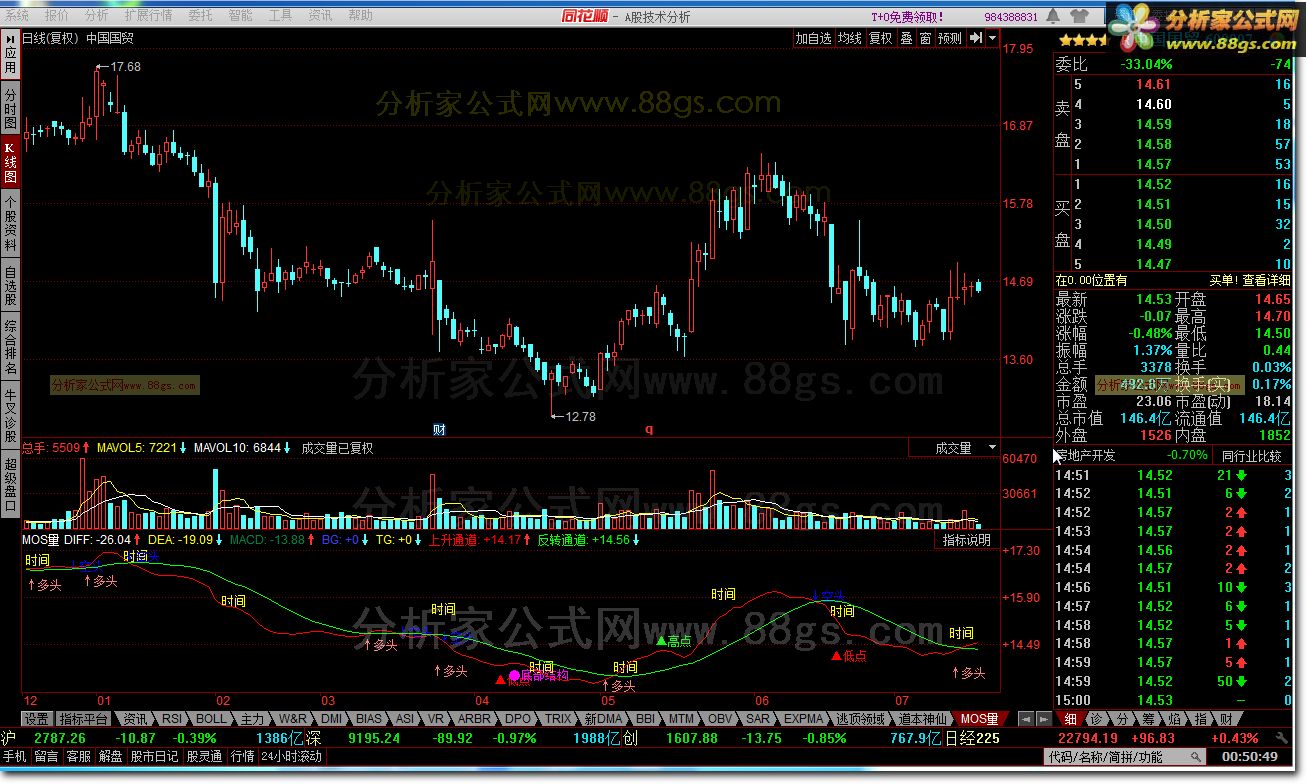Switch to the TRIX indicator tab

pyautogui.click(x=558, y=719)
